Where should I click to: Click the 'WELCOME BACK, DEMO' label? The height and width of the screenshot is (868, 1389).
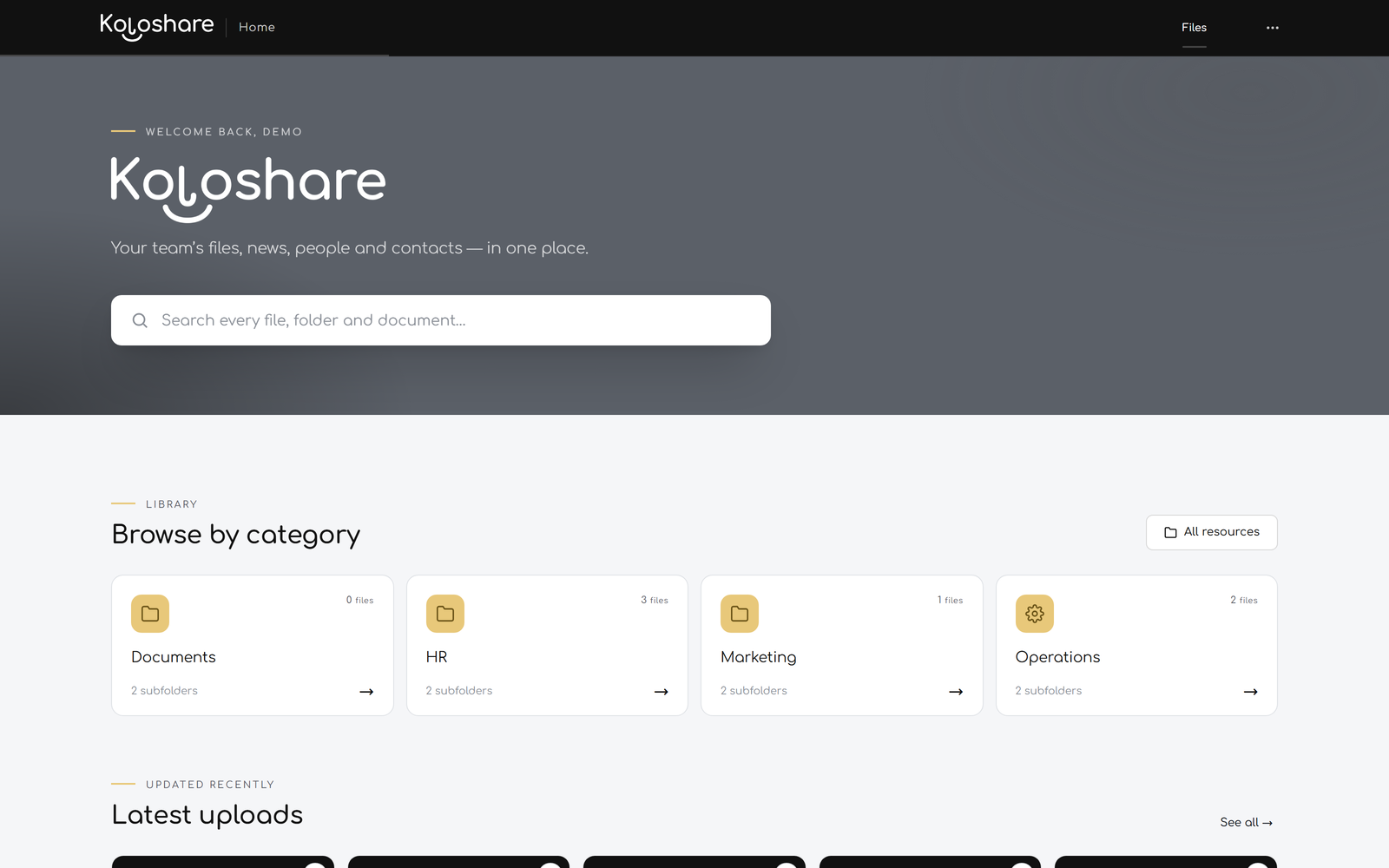pyautogui.click(x=224, y=132)
